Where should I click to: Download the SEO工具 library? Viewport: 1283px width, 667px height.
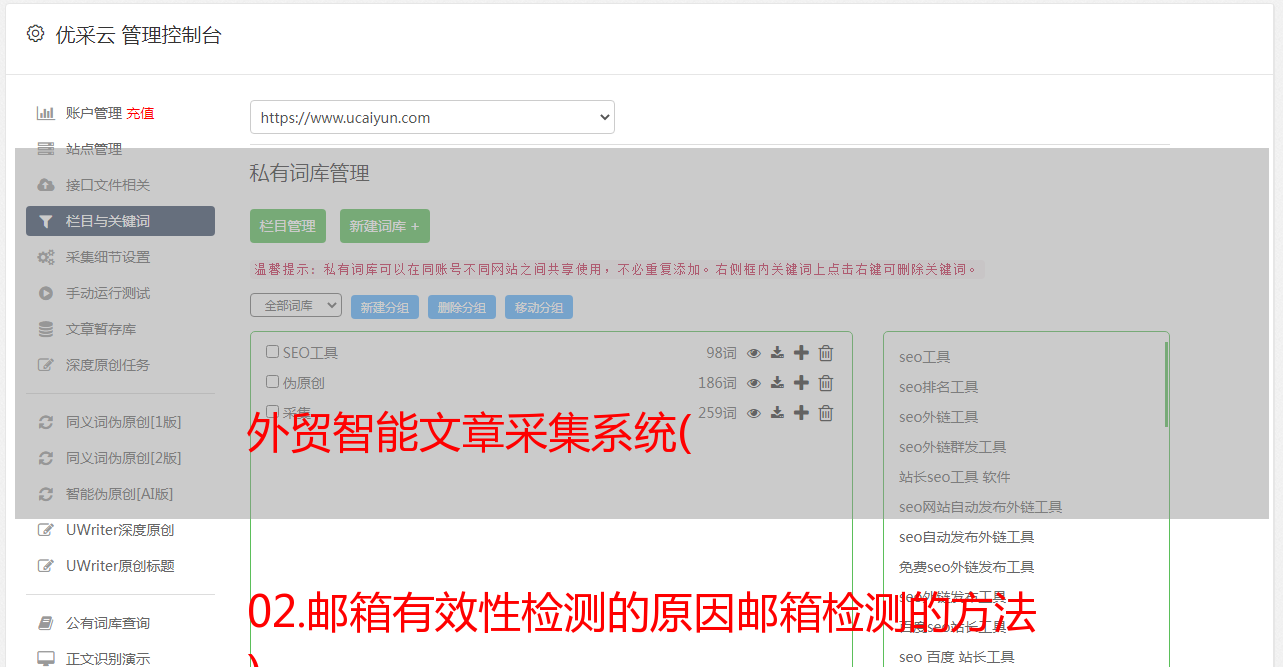[x=777, y=353]
